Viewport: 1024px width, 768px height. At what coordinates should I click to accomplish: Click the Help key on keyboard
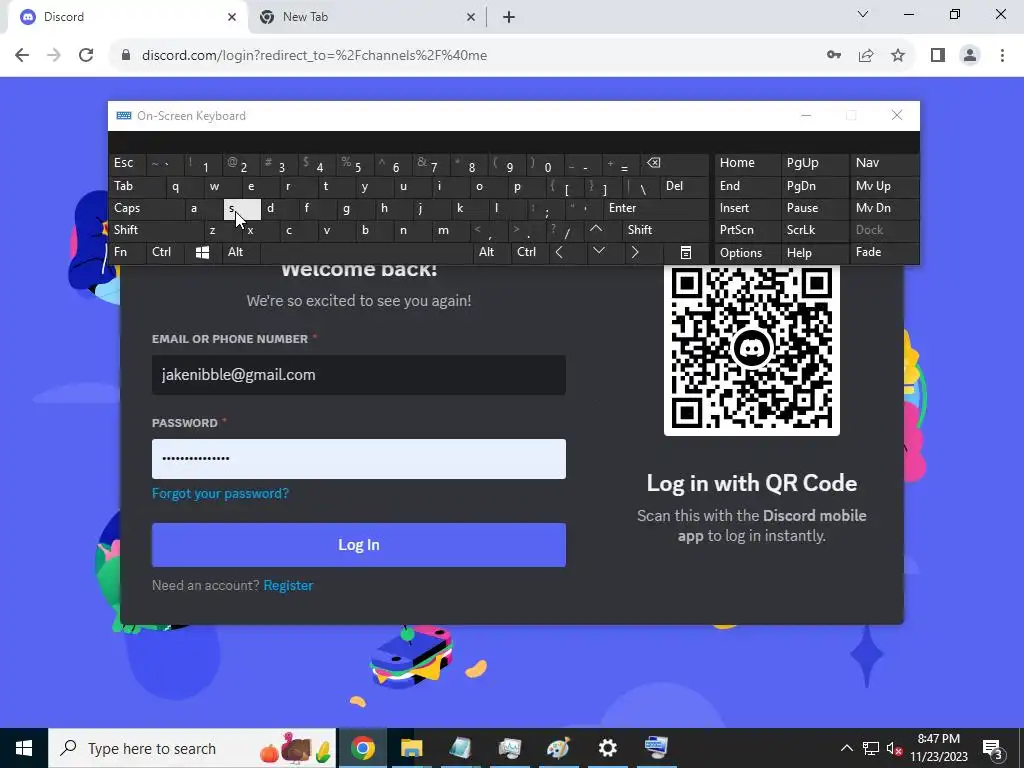(814, 253)
